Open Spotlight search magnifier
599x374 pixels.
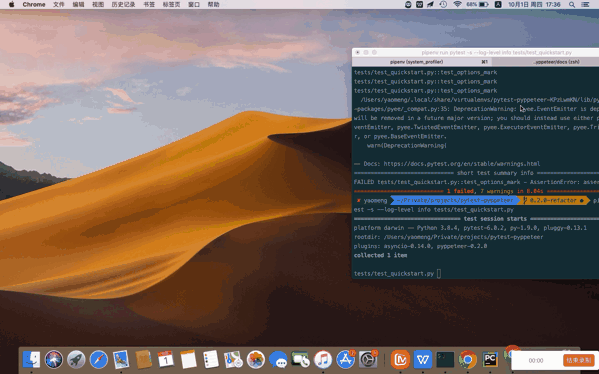[572, 5]
